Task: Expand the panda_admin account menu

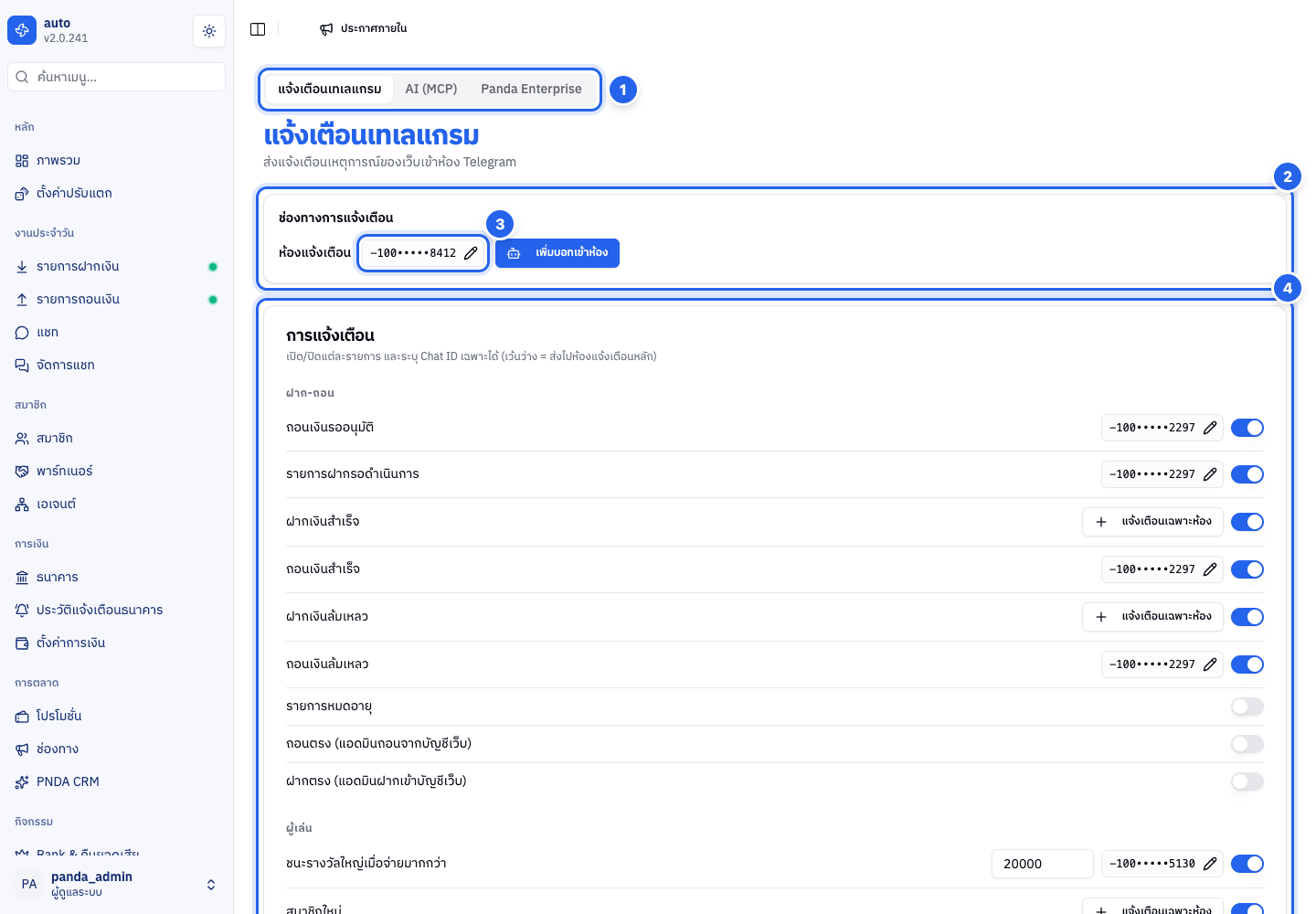Action: point(116,884)
